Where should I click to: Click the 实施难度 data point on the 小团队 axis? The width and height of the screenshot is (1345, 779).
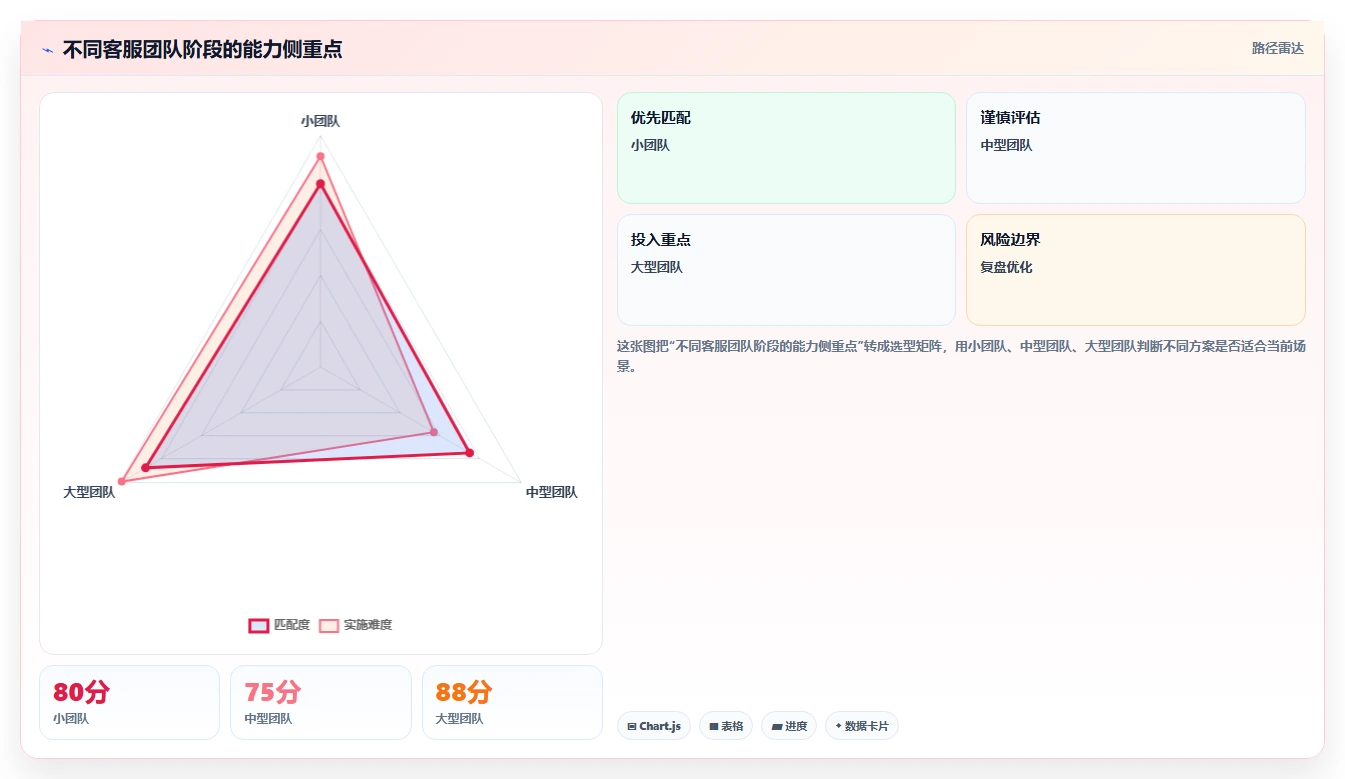pos(320,156)
